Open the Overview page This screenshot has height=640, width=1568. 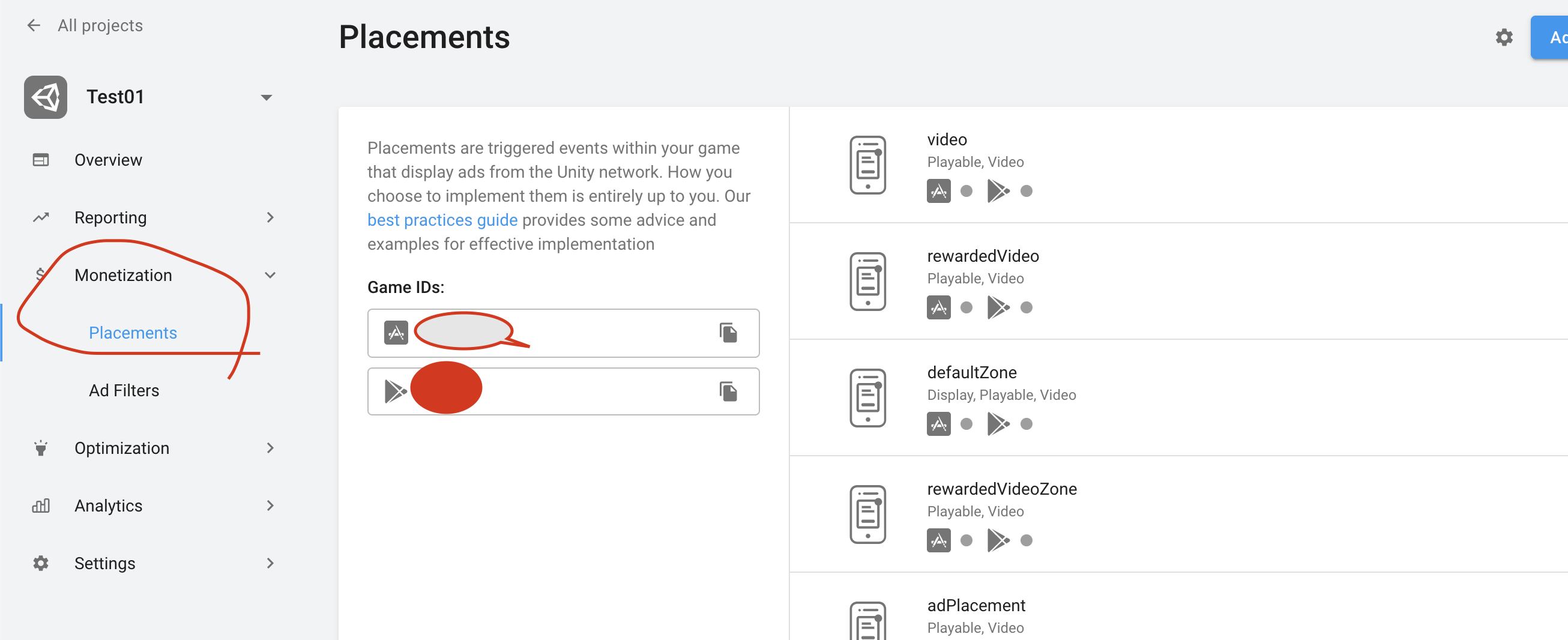point(108,160)
